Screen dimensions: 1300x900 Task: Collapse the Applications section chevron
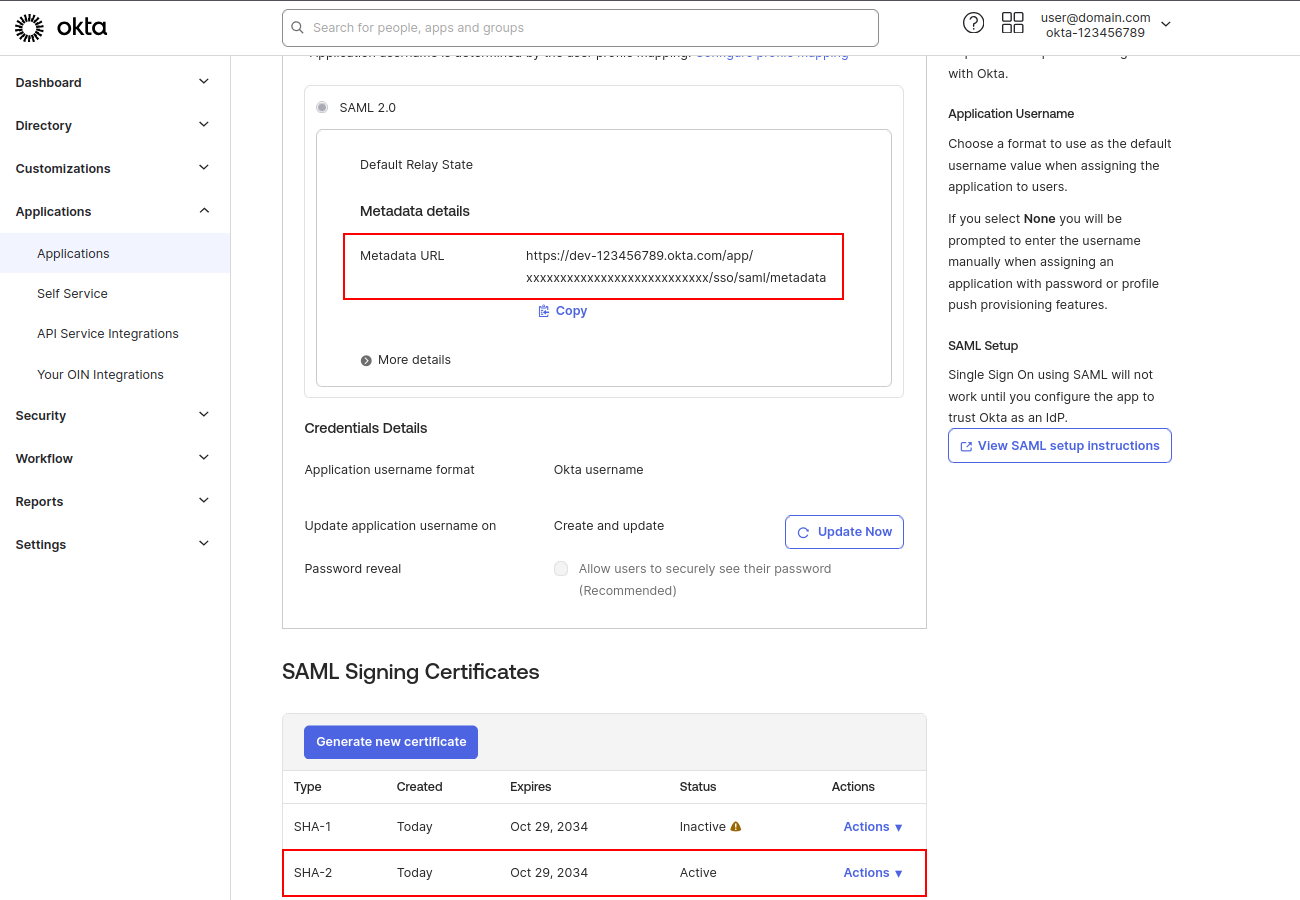click(x=204, y=211)
